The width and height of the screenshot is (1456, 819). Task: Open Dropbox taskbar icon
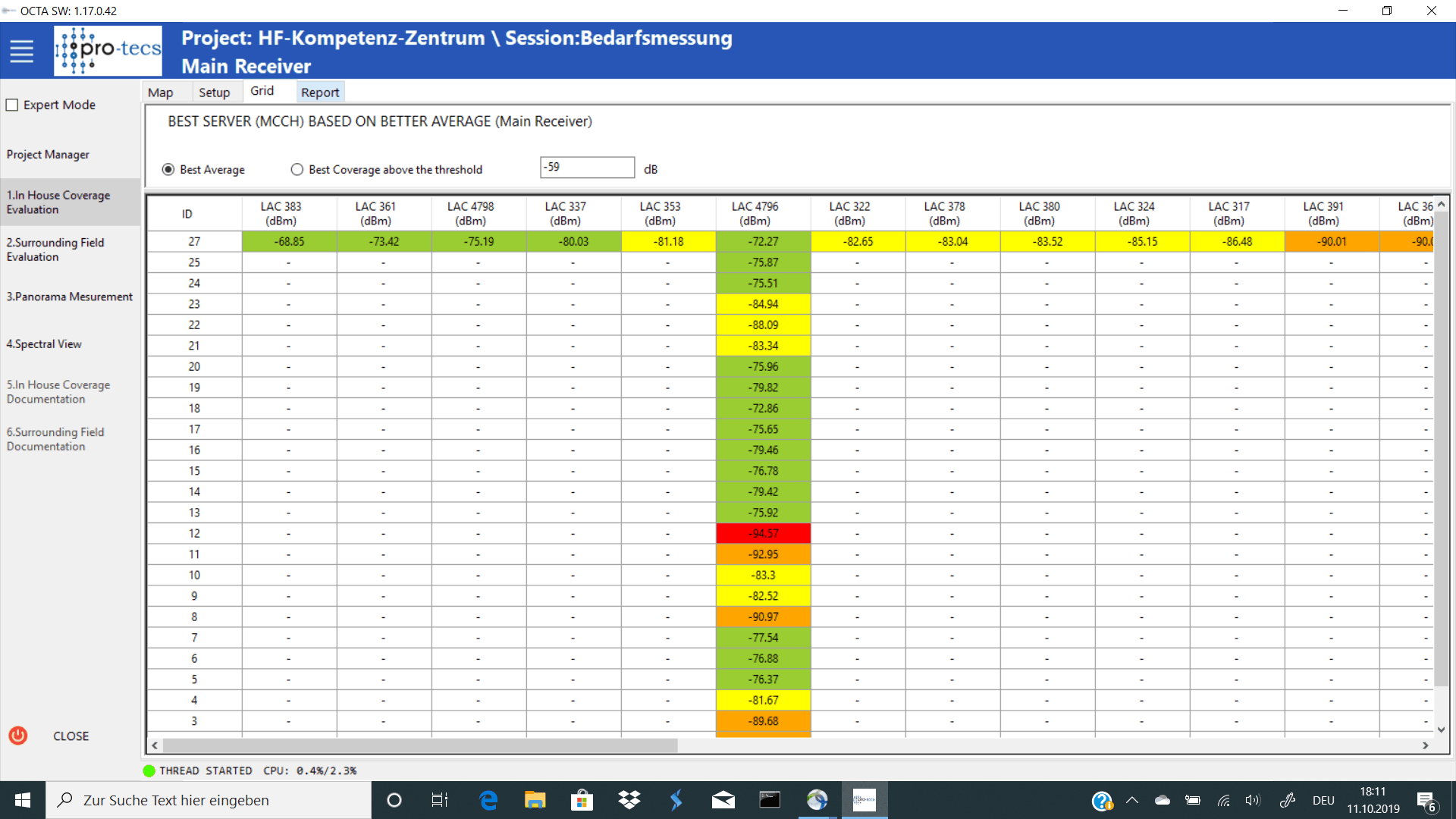[629, 800]
